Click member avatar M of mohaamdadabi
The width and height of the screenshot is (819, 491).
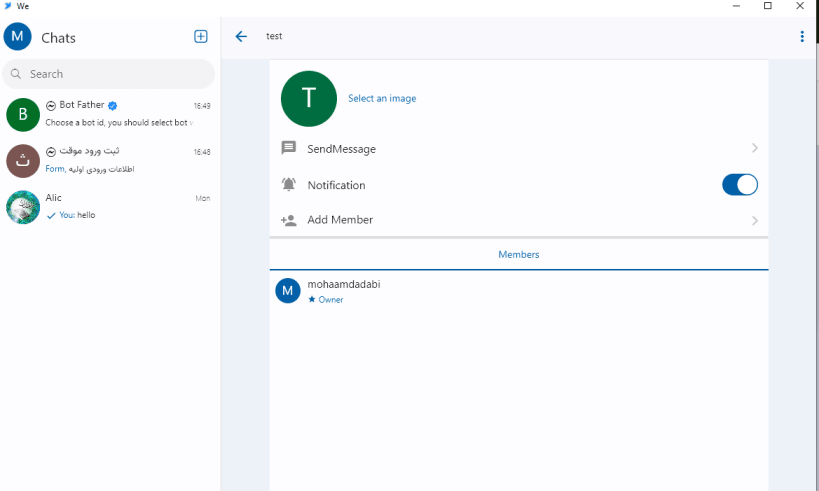tap(288, 291)
